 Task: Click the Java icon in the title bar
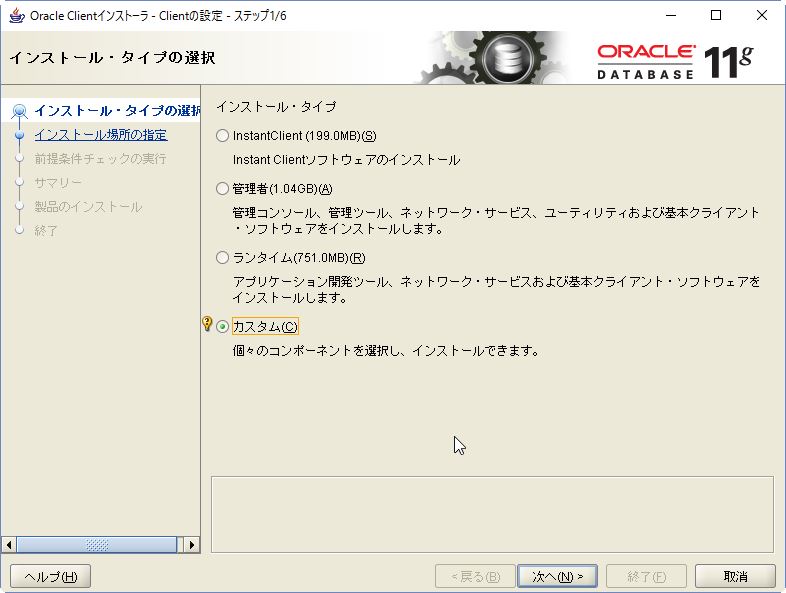tap(17, 16)
